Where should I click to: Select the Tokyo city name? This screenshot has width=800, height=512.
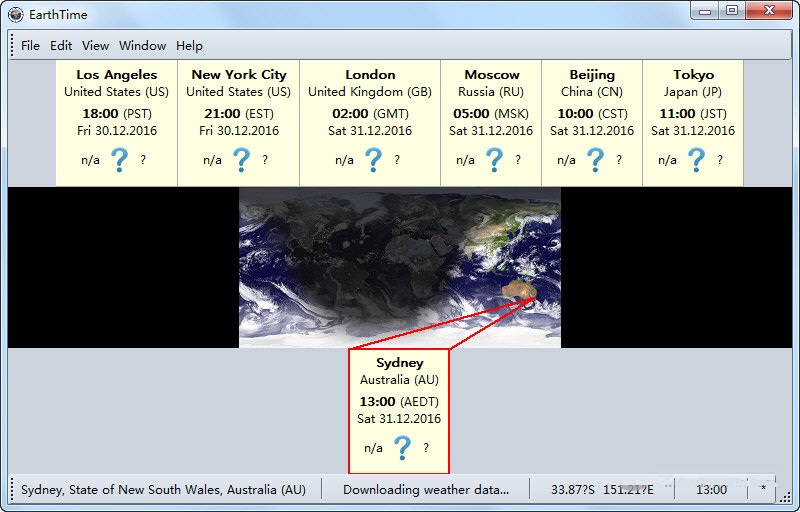[x=693, y=74]
